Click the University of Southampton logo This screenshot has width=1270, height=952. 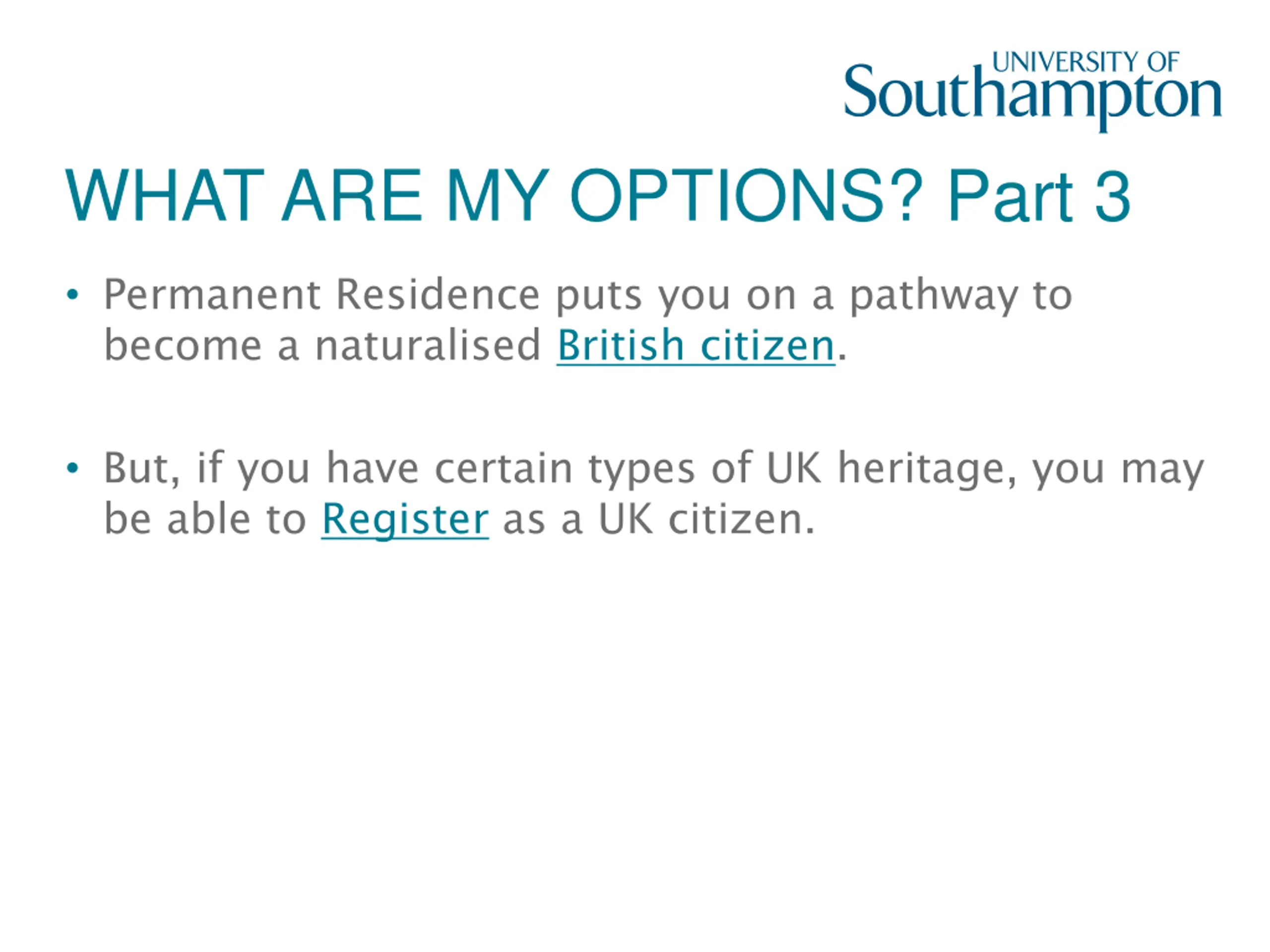(x=1032, y=91)
